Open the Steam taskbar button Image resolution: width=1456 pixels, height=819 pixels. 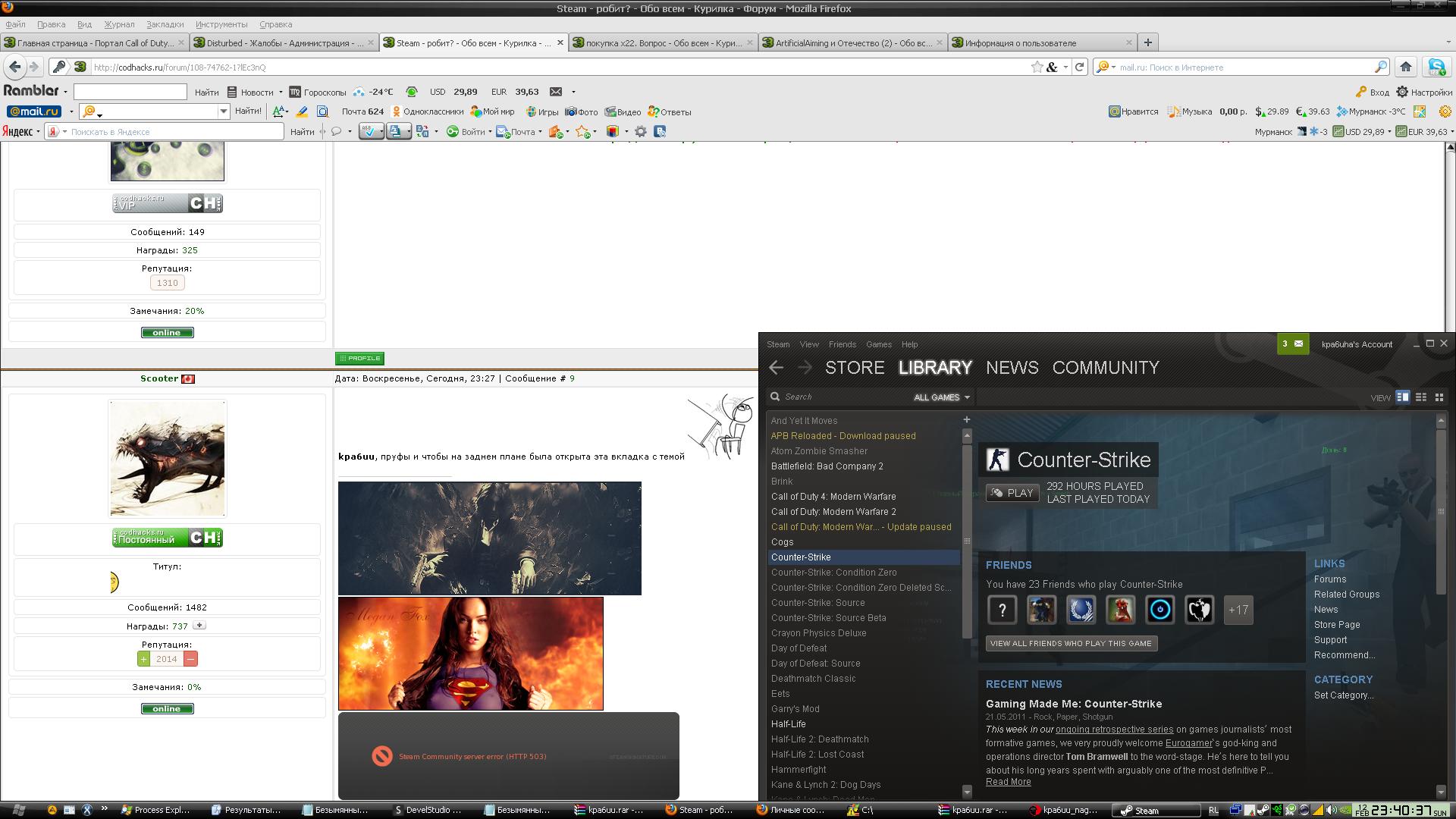point(1156,810)
